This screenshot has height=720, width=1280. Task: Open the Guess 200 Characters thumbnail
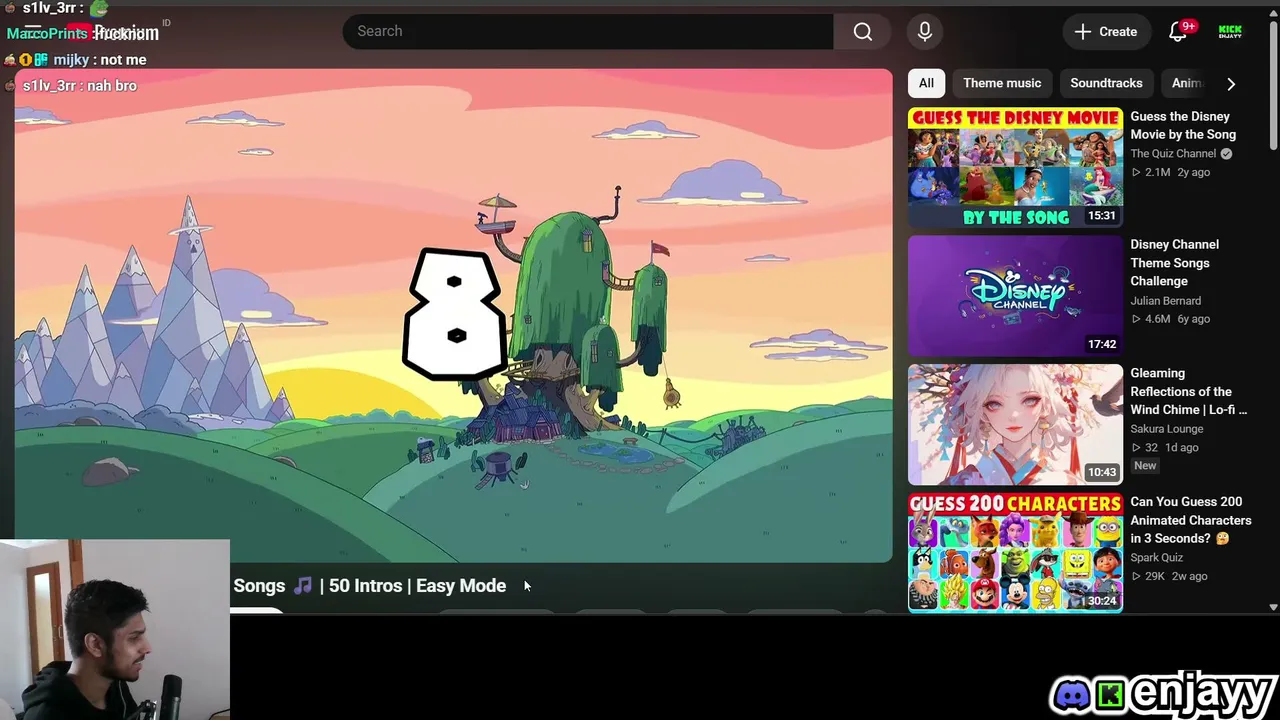coord(1015,552)
